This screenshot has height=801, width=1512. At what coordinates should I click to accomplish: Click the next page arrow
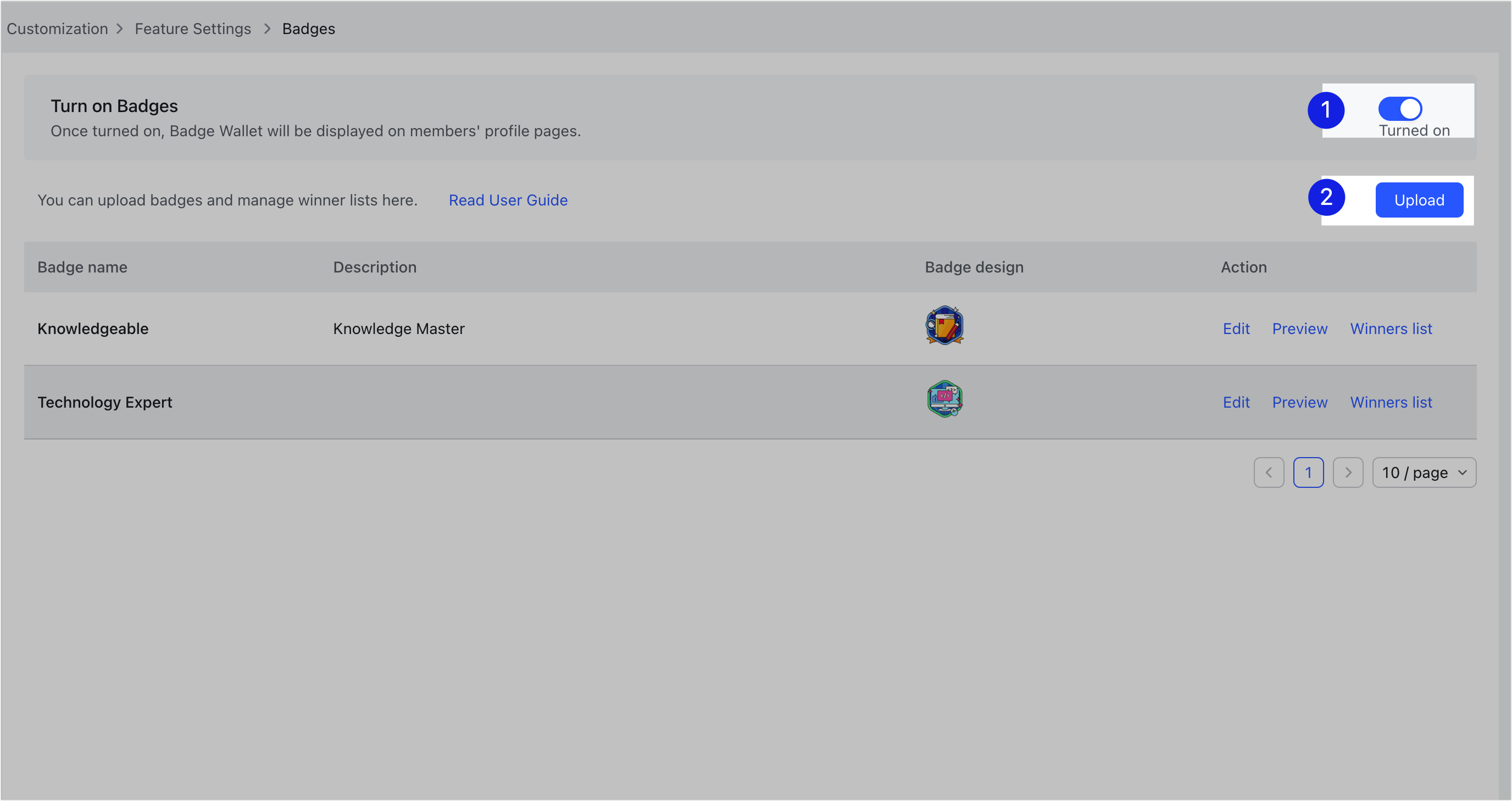[x=1348, y=472]
